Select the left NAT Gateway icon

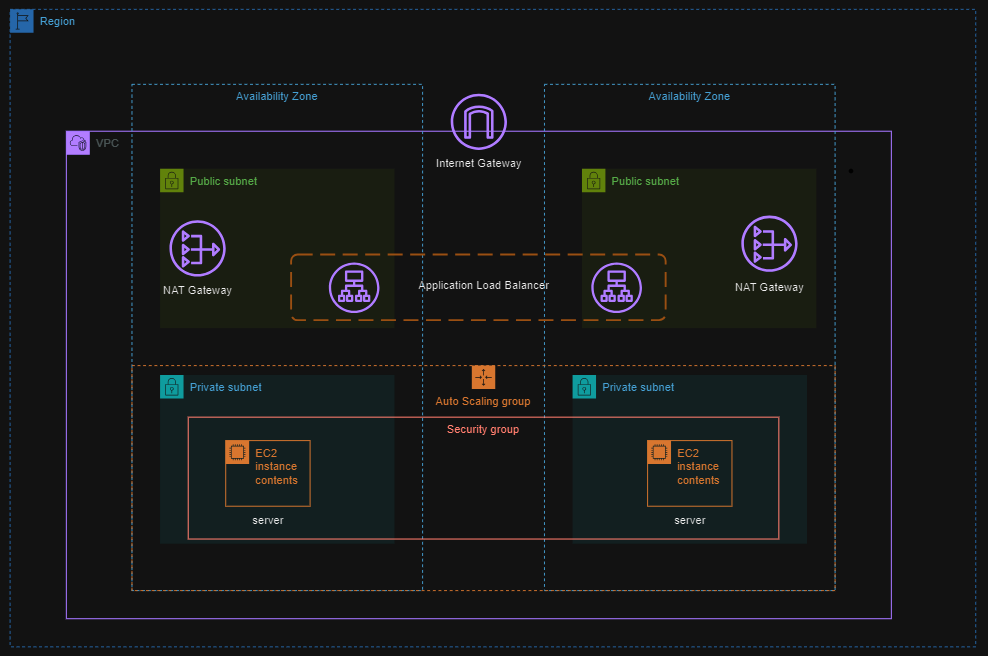pyautogui.click(x=197, y=248)
